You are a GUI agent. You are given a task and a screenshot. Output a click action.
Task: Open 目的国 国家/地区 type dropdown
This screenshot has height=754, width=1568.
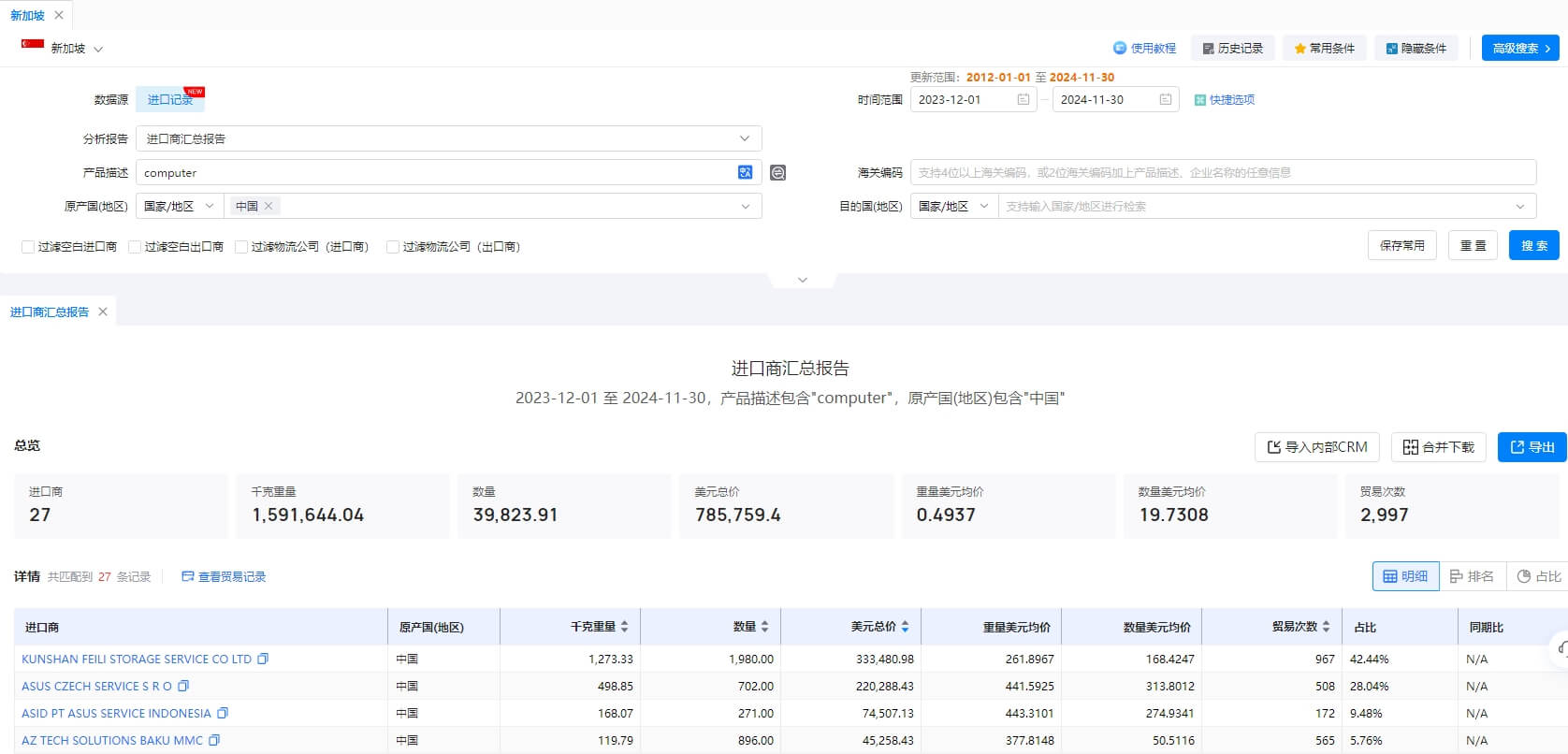point(954,206)
